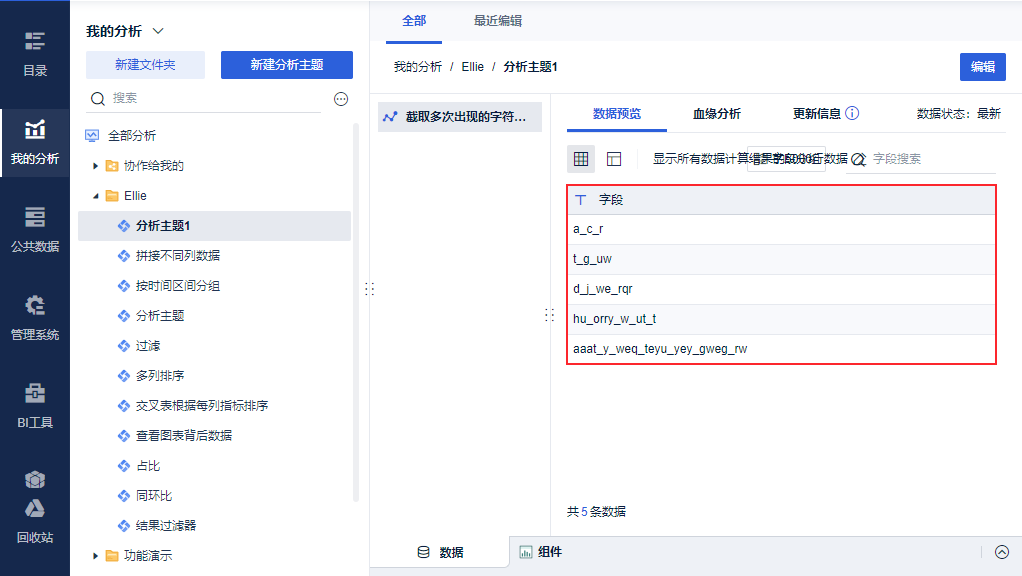Open 管理系统 gear icon in sidebar
This screenshot has height=576, width=1022.
tap(35, 317)
